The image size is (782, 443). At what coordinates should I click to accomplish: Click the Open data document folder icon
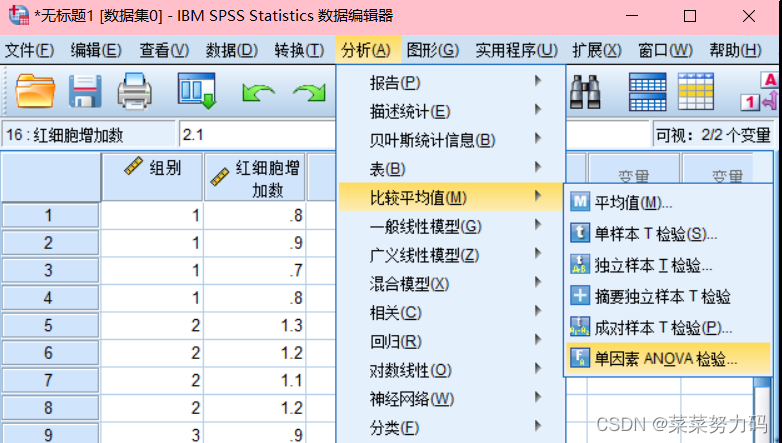(34, 93)
